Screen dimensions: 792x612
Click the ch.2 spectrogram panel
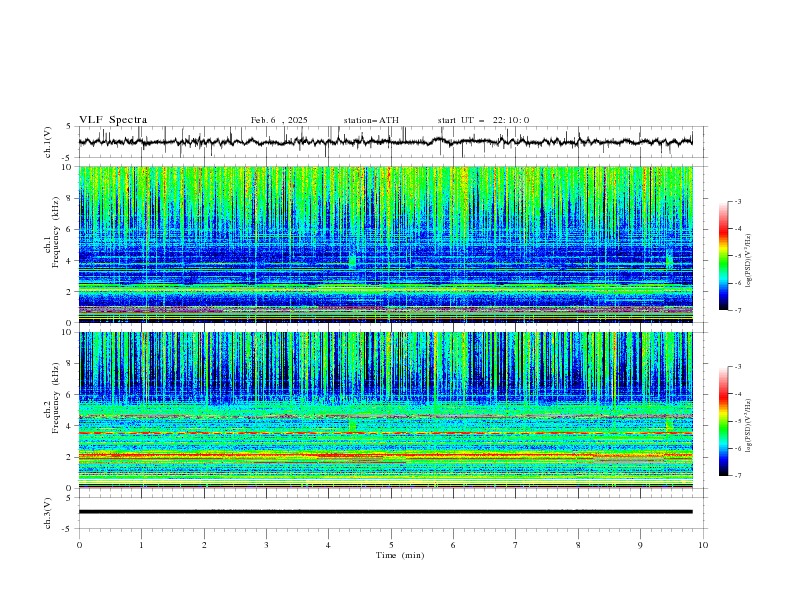386,410
